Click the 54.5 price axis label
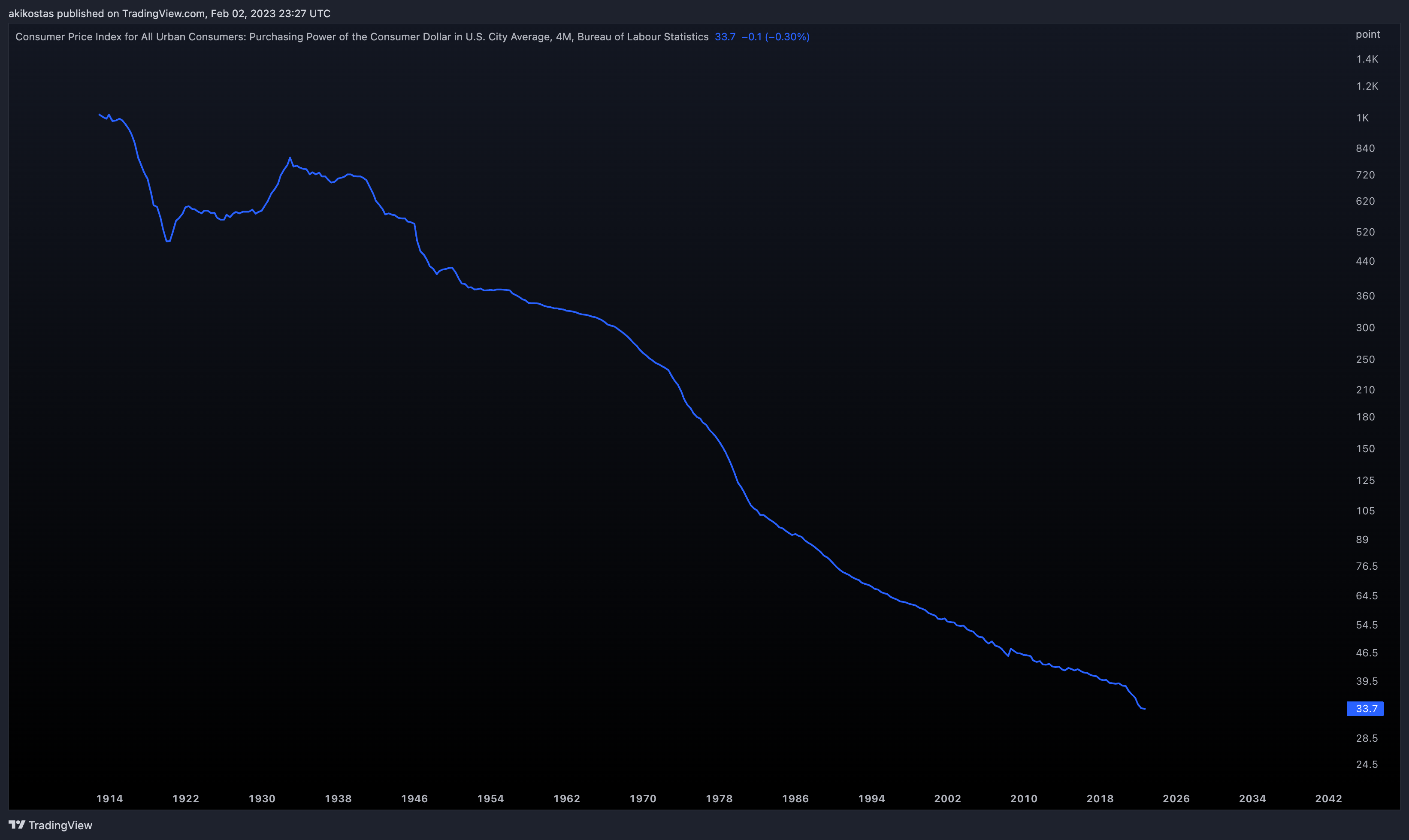The image size is (1409, 840). (x=1367, y=625)
